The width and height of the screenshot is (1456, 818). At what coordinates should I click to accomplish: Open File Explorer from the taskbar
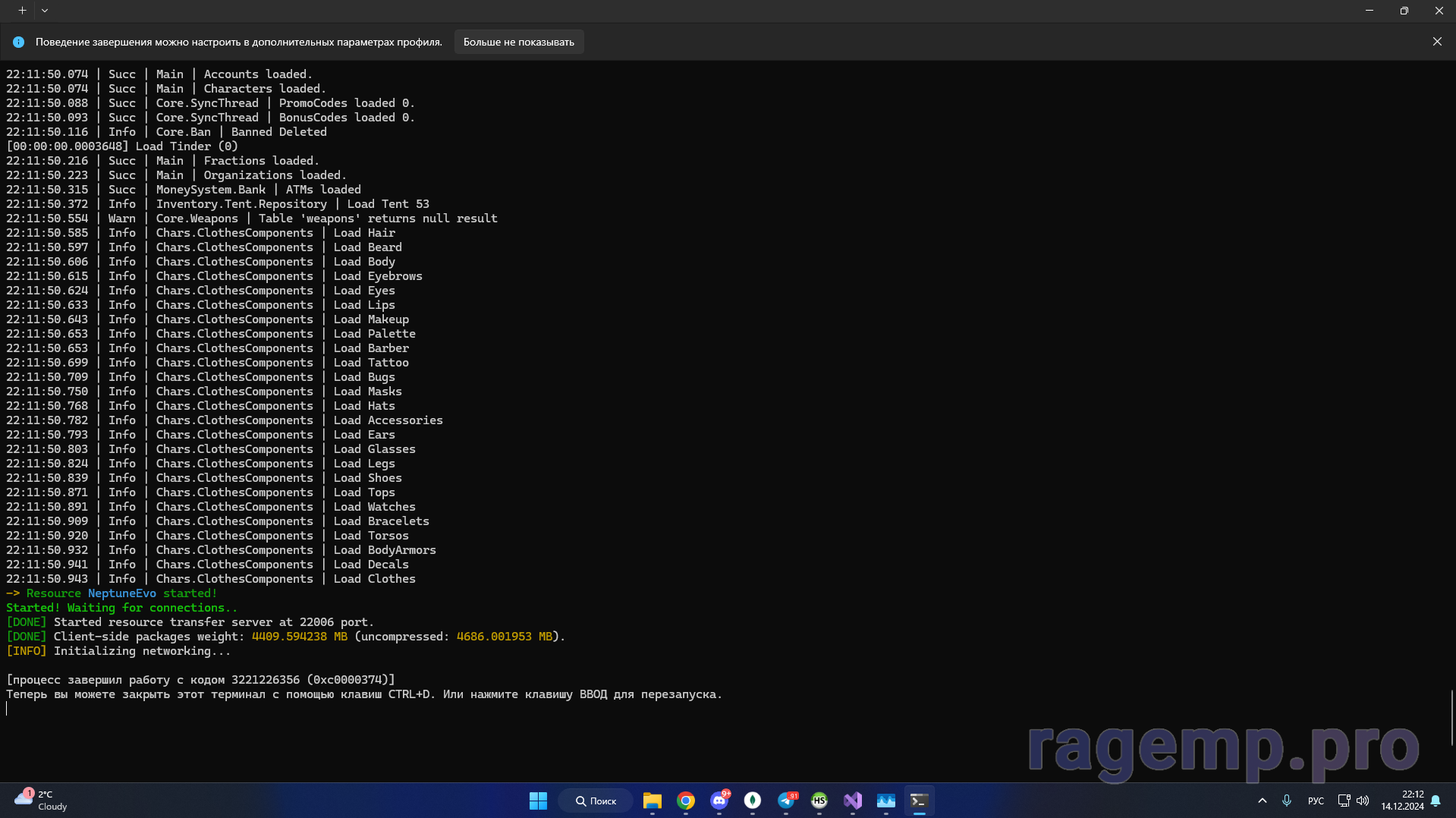pos(652,801)
